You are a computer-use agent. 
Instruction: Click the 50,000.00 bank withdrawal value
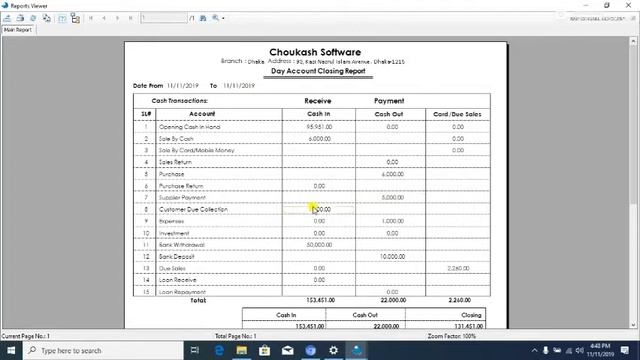[x=319, y=245]
